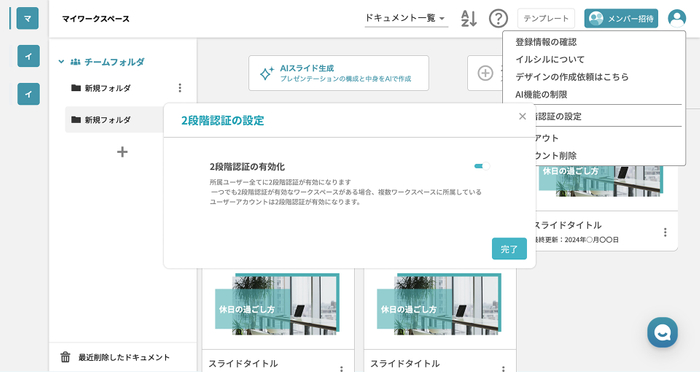Open the help question mark icon
The width and height of the screenshot is (700, 372).
point(498,19)
